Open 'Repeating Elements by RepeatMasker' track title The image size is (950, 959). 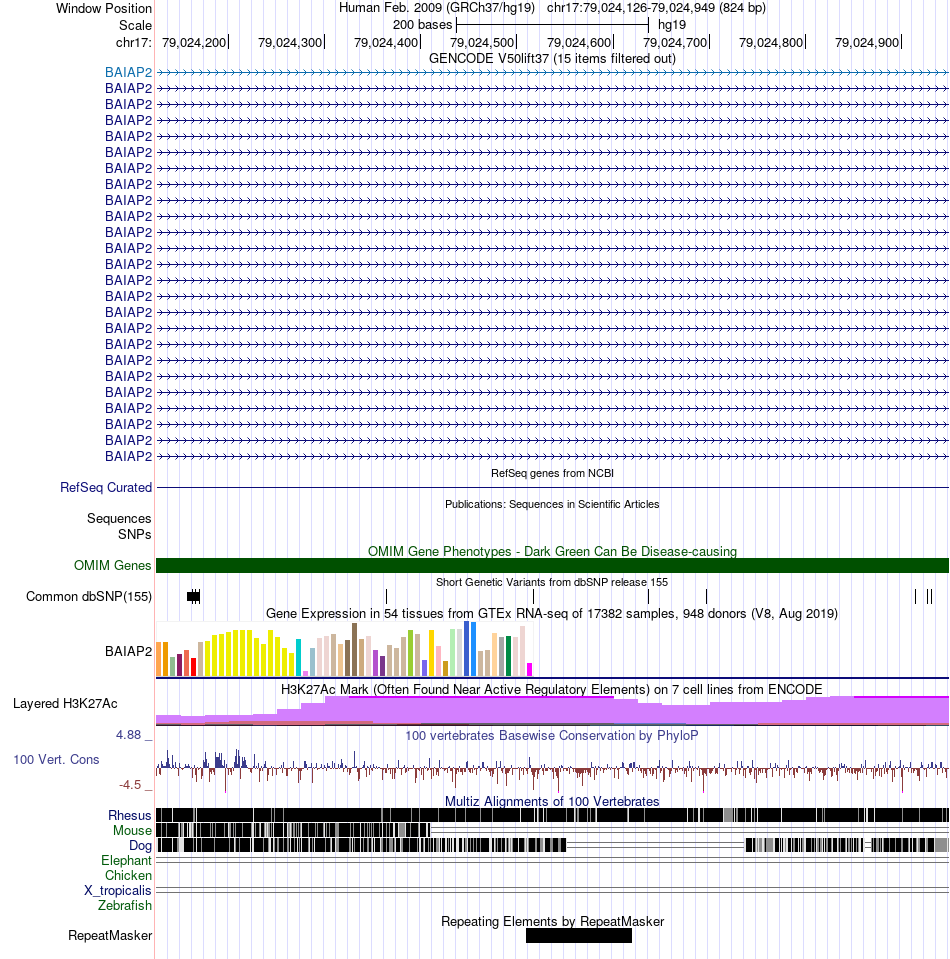[552, 922]
